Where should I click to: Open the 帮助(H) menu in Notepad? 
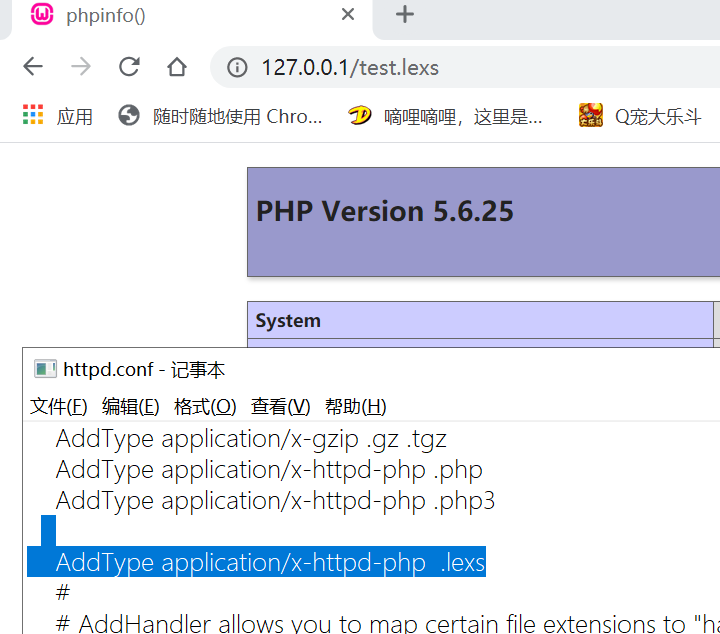point(356,406)
